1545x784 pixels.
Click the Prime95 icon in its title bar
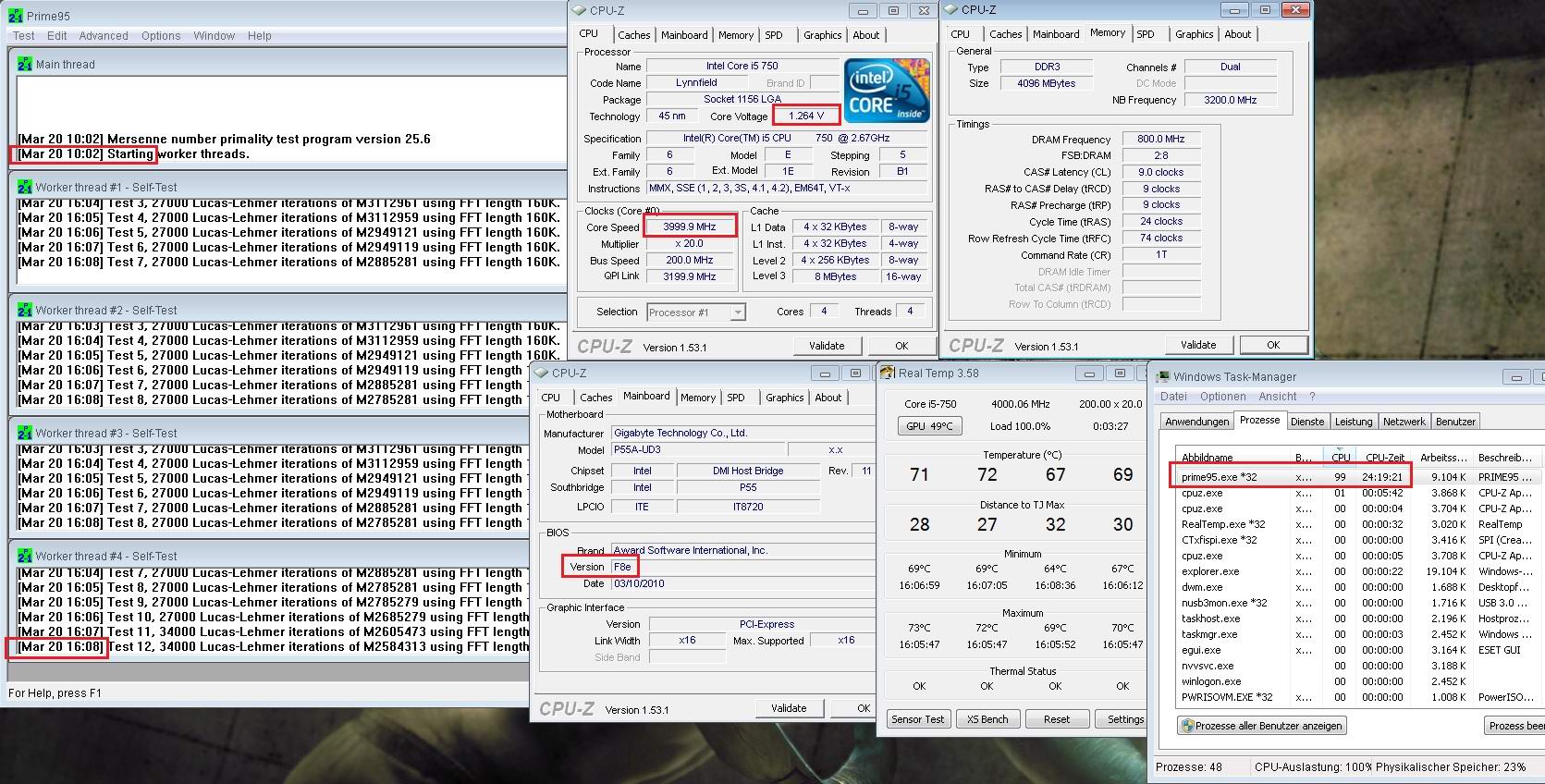(15, 16)
